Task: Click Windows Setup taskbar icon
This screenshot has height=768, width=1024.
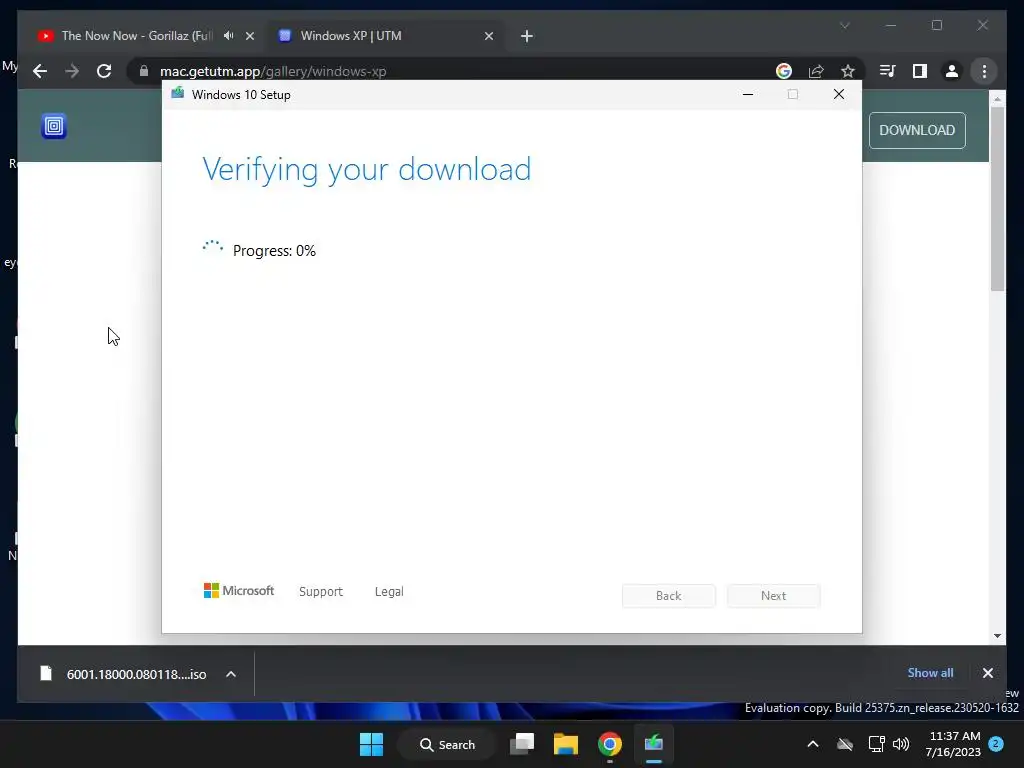Action: point(653,744)
